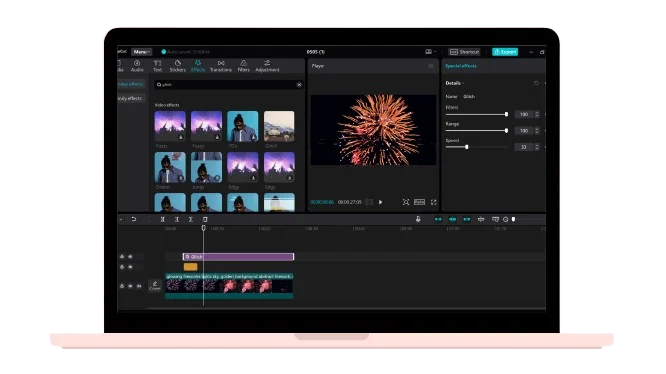Screen dimensions: 666x374
Task: Open the layout switcher dropdown
Action: point(431,52)
